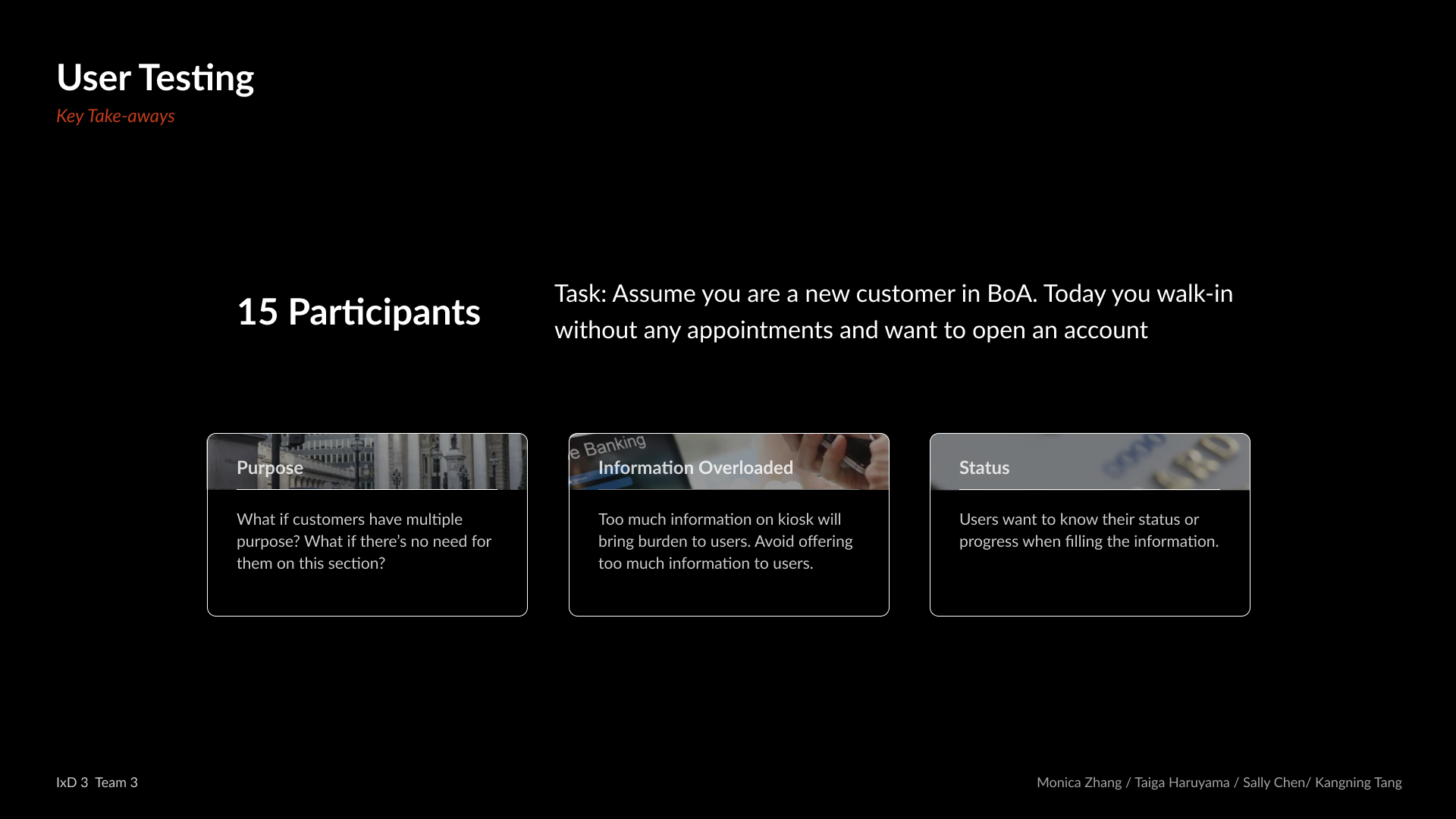The width and height of the screenshot is (1456, 819).
Task: Click the User Testing slide title
Action: tap(155, 78)
